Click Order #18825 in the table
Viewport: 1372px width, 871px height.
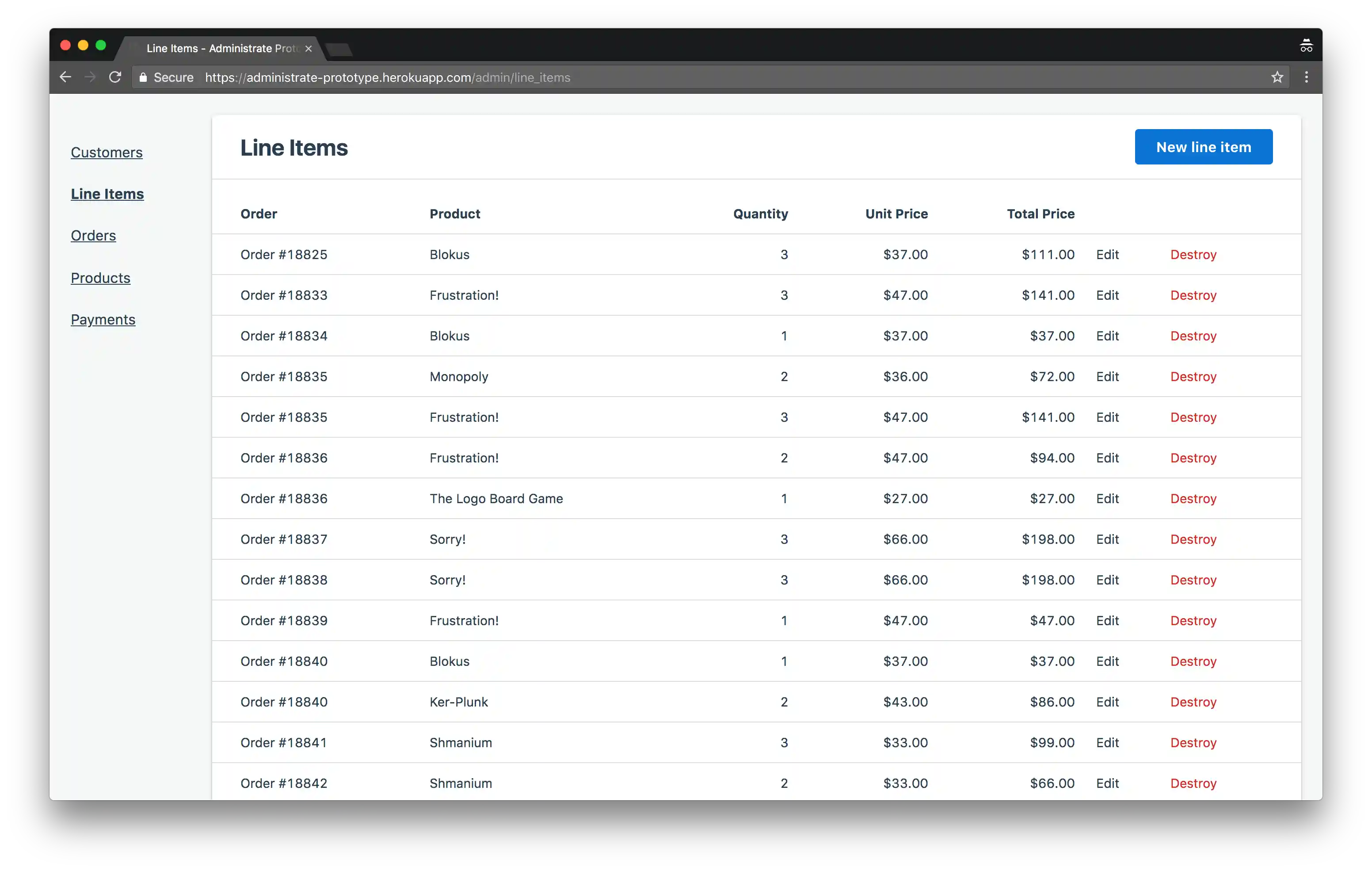[x=284, y=254]
